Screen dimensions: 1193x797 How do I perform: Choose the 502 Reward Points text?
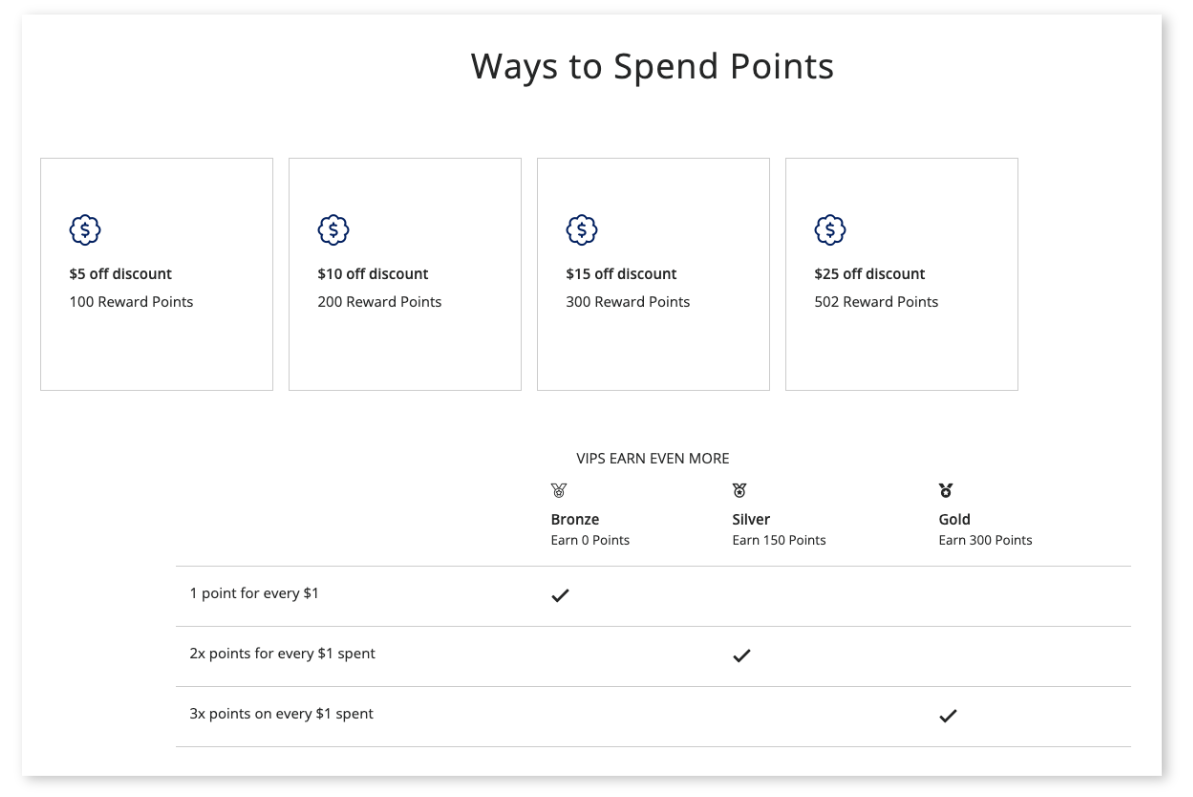876,302
